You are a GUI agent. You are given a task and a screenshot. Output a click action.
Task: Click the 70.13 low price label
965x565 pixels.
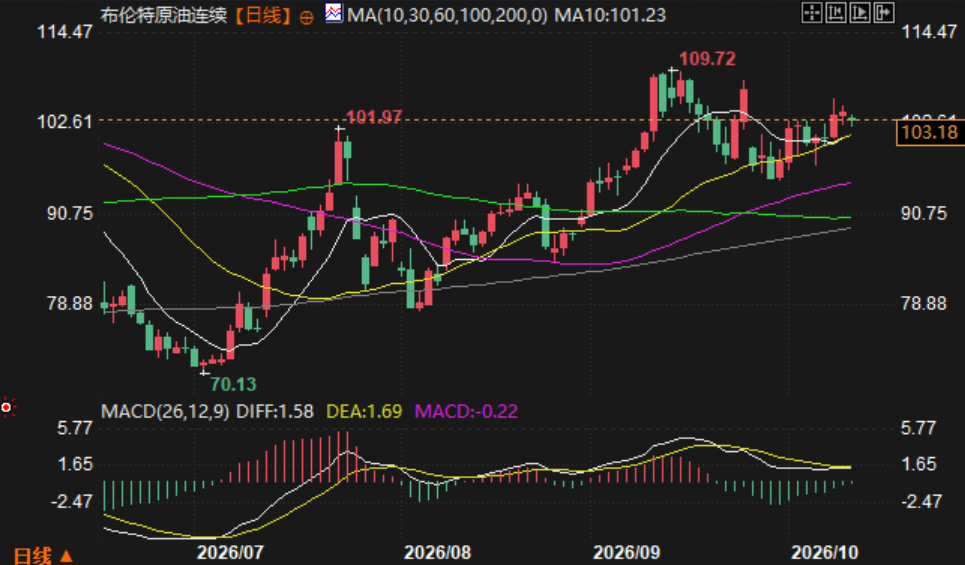233,385
